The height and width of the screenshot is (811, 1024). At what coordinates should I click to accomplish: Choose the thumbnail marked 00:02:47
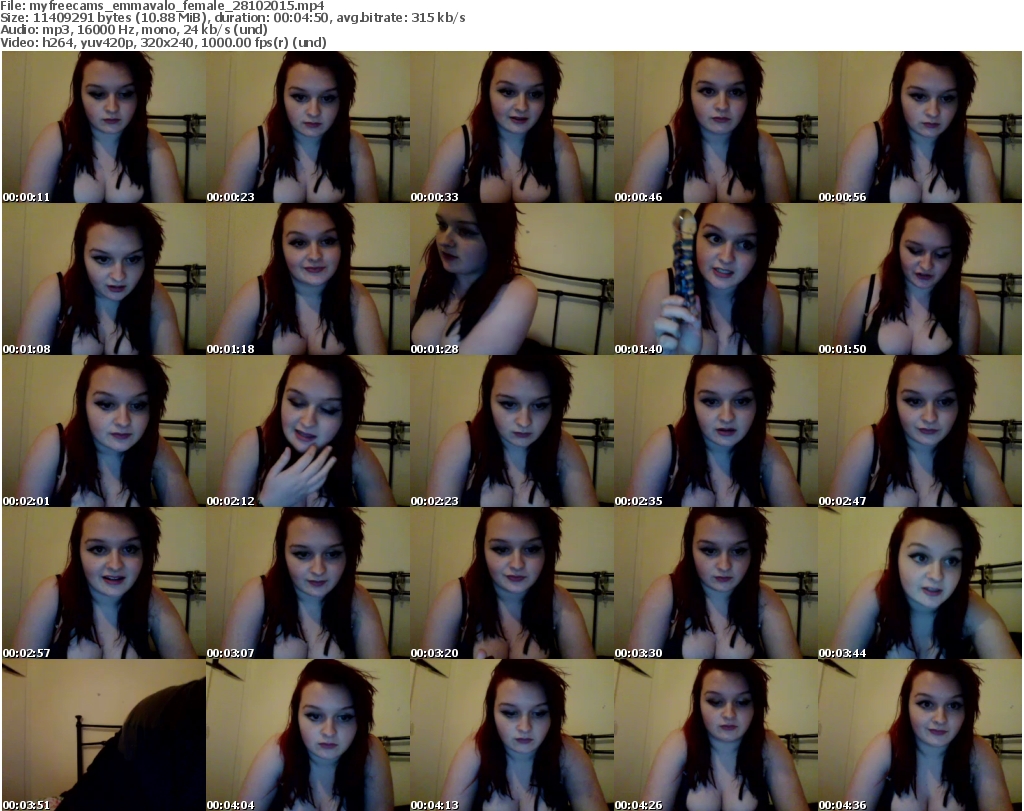920,431
